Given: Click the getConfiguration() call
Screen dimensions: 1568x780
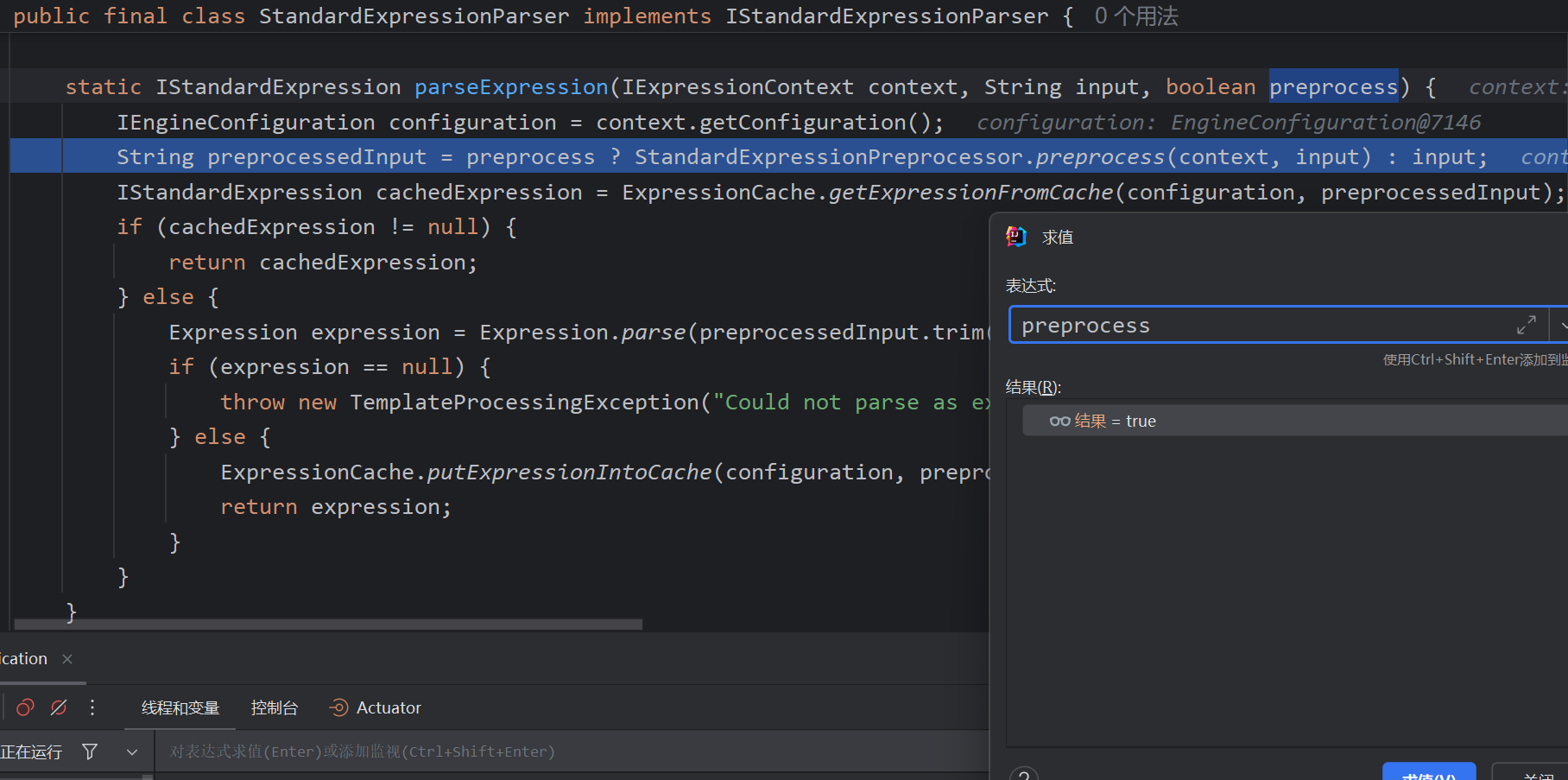Looking at the screenshot, I should (815, 123).
